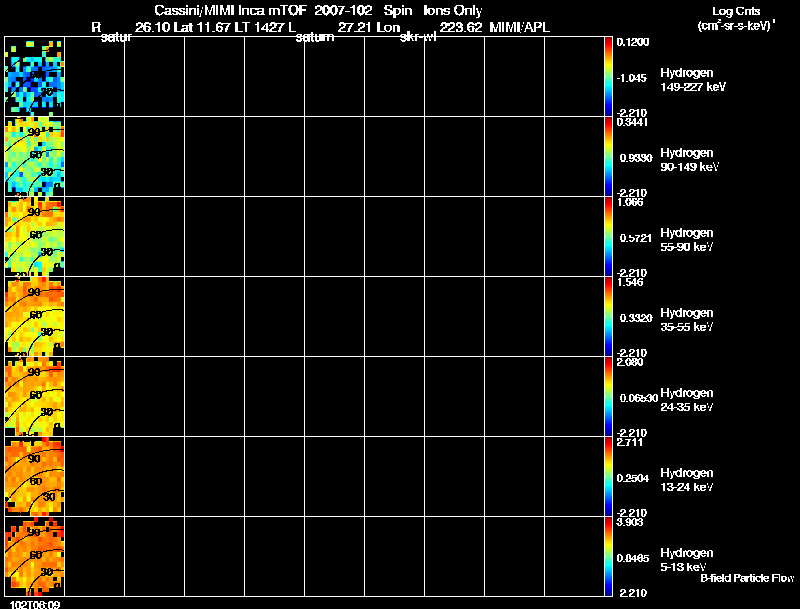Image resolution: width=800 pixels, height=609 pixels.
Task: Click the 'Hydrogen 35-55 keV' label
Action: [687, 320]
